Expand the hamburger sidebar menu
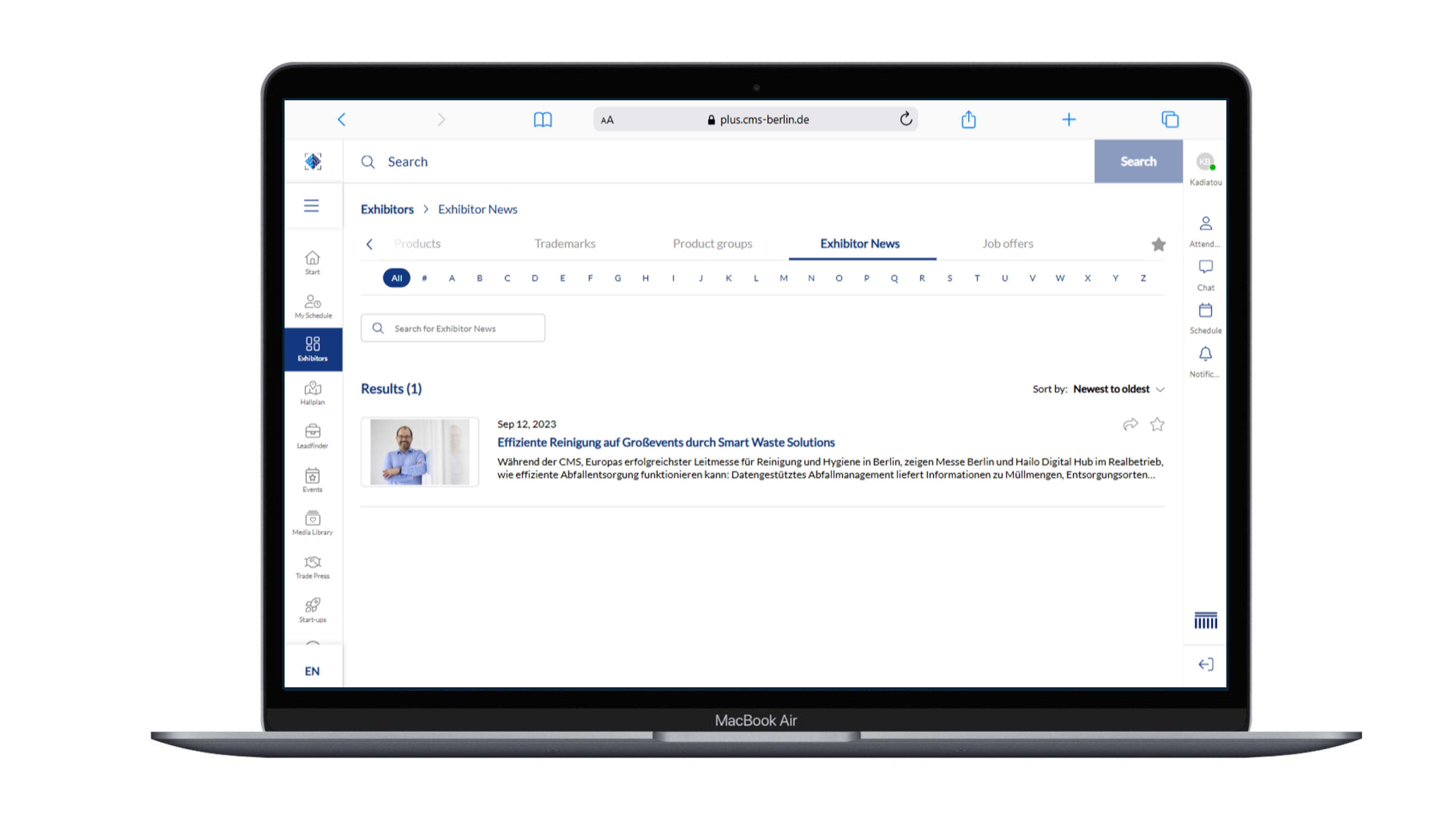Viewport: 1456px width, 819px height. tap(311, 206)
